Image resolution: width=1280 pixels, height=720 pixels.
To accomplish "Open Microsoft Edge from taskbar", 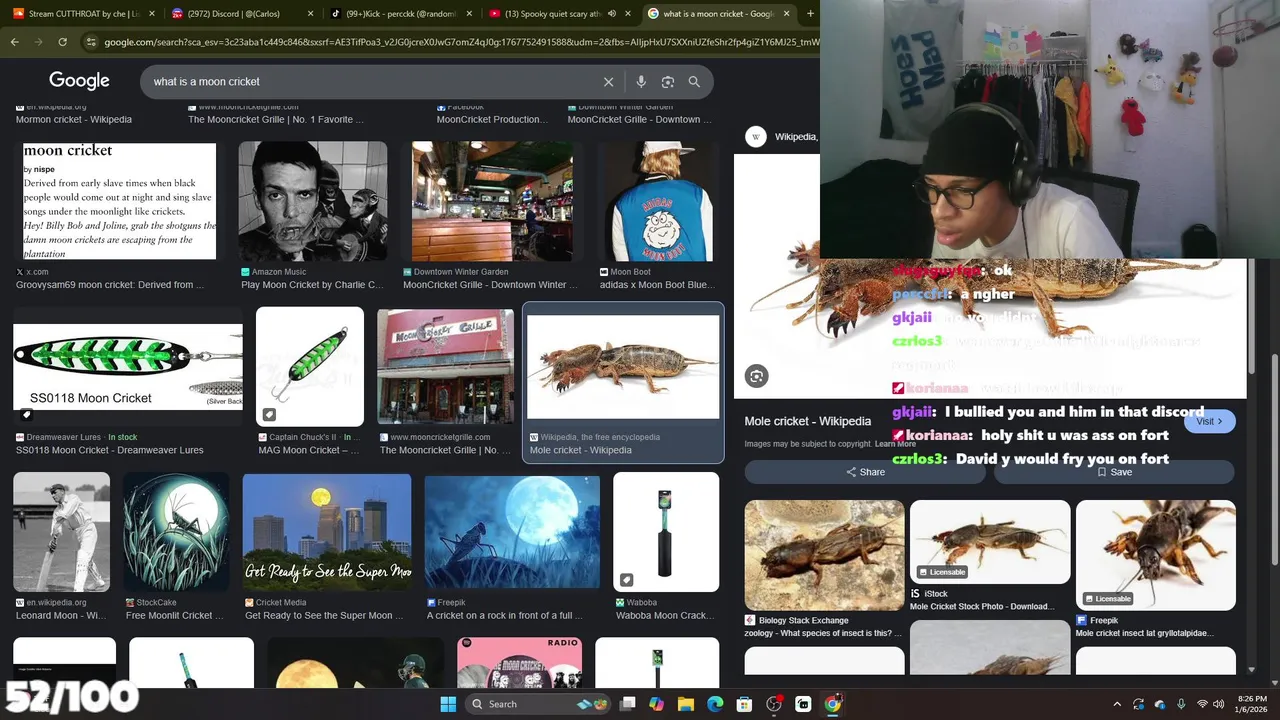I will [x=715, y=704].
